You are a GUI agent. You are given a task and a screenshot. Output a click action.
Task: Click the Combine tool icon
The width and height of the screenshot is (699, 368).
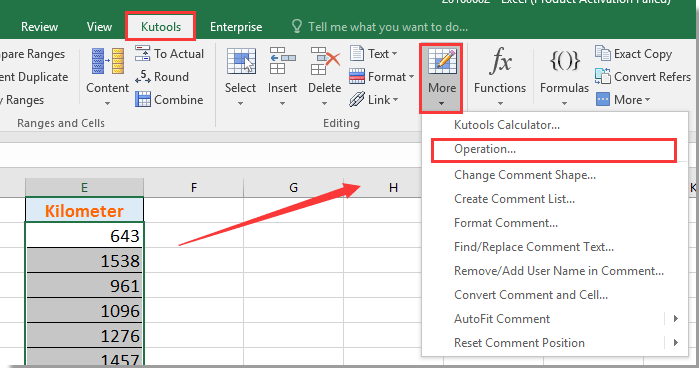point(143,99)
